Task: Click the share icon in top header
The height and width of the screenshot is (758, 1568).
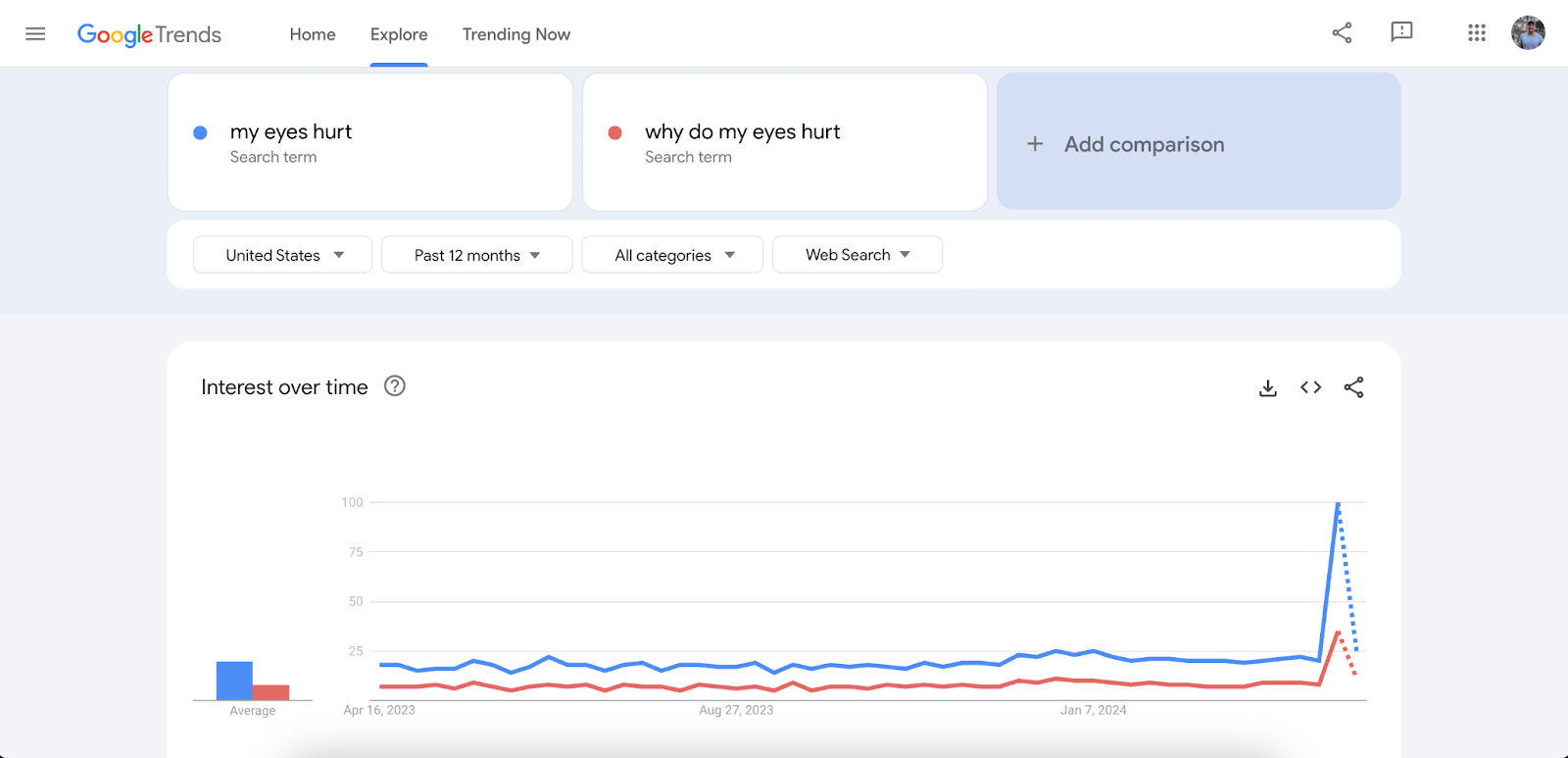Action: pyautogui.click(x=1342, y=33)
